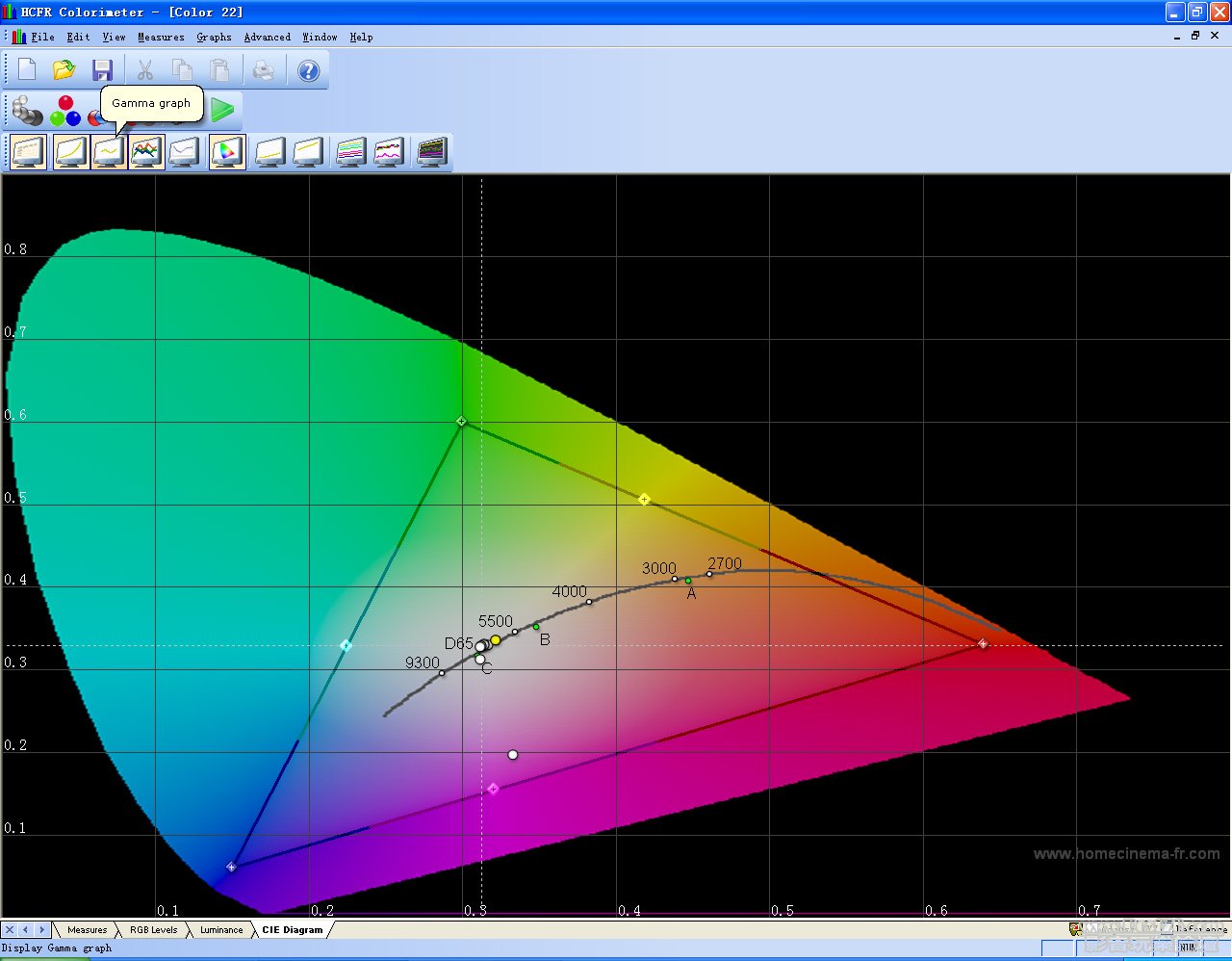
Task: Close the current tab with bottom X button
Action: point(10,930)
